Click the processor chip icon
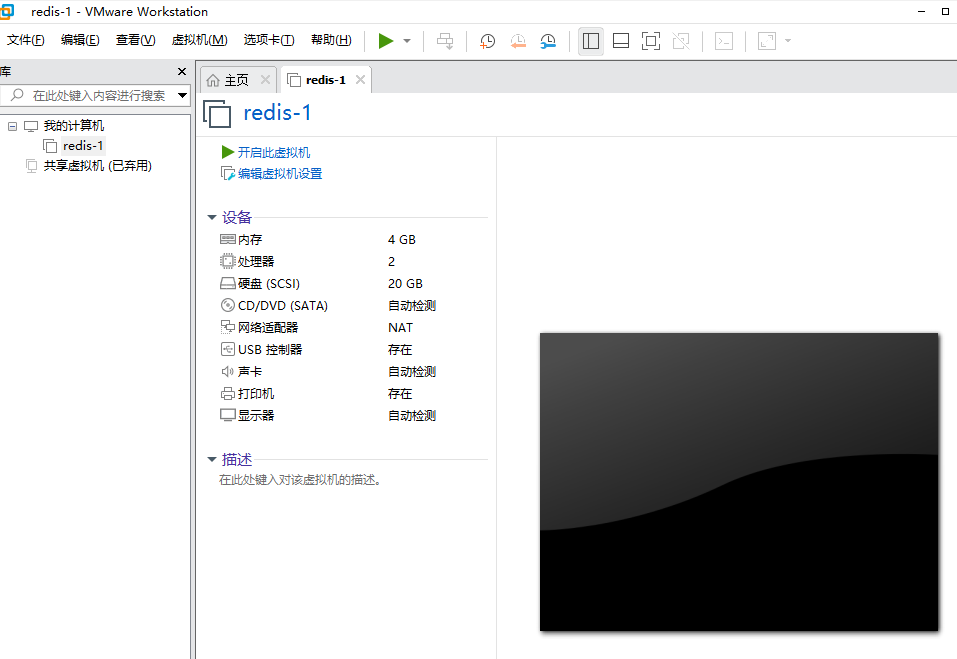The height and width of the screenshot is (659, 957). click(228, 261)
